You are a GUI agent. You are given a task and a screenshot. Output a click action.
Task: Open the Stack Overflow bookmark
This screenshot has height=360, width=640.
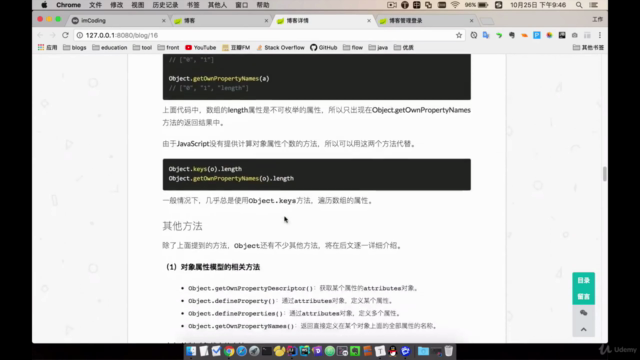click(x=280, y=47)
